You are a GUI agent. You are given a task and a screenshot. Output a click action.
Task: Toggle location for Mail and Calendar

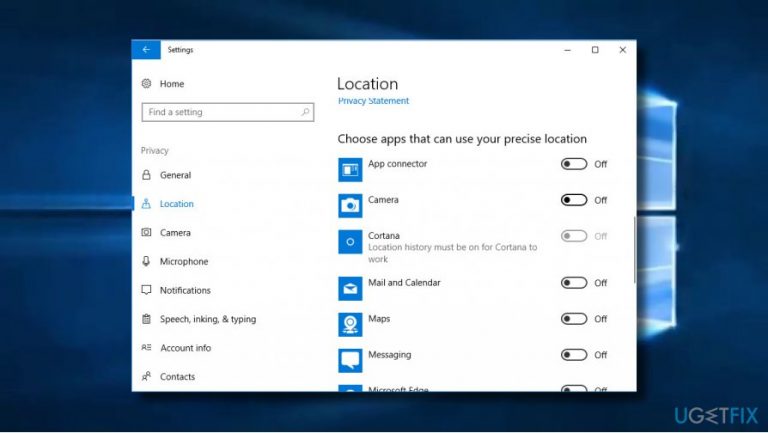[574, 283]
